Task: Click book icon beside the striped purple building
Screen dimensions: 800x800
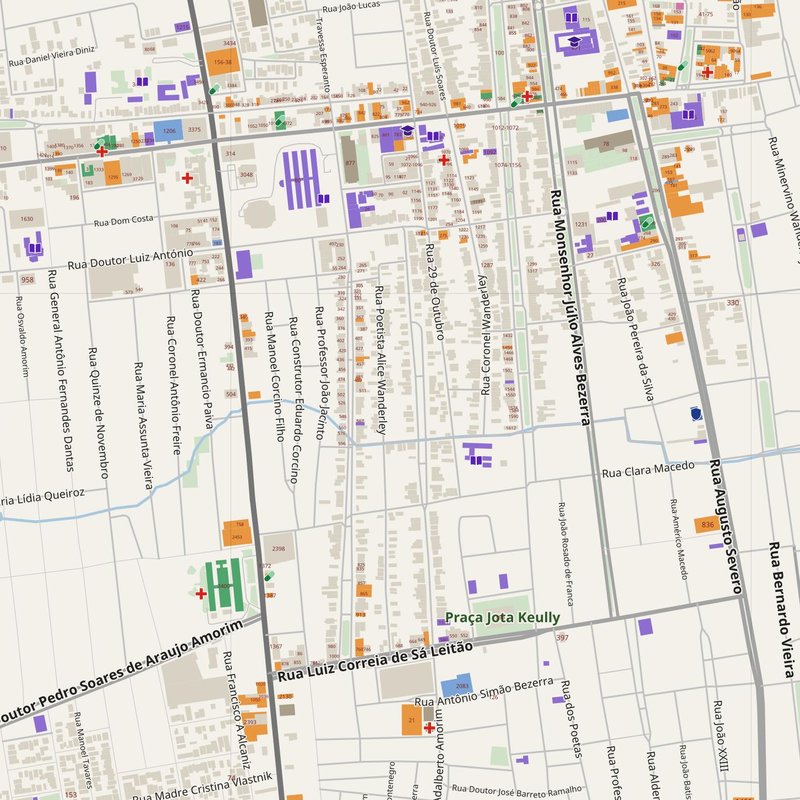Action: point(323,198)
